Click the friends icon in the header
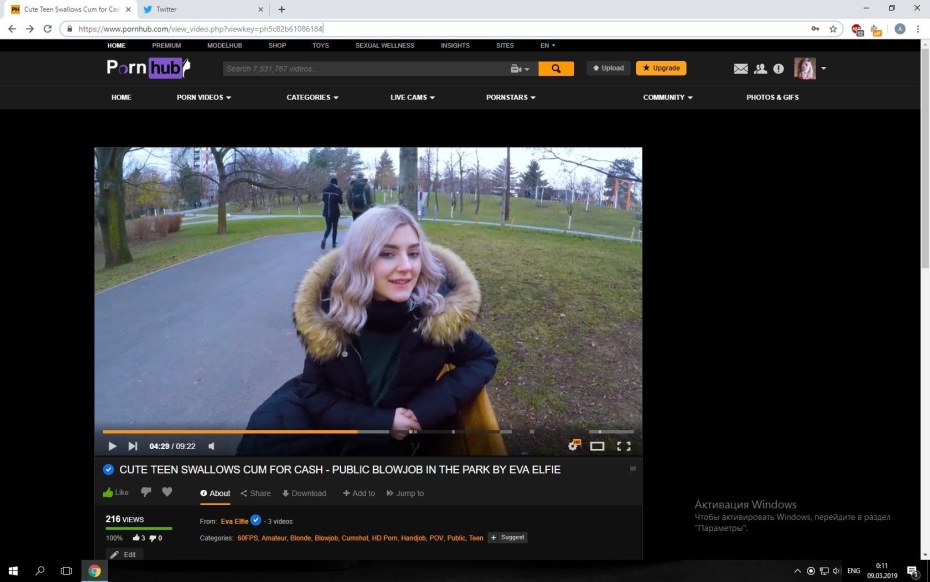Screen dimensions: 930x582 coord(760,68)
